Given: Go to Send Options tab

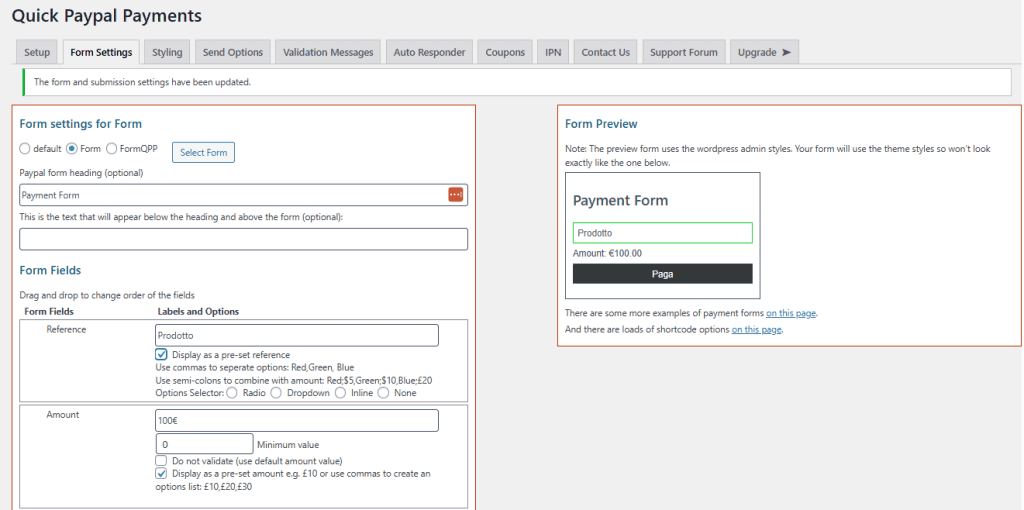Looking at the screenshot, I should tap(233, 52).
